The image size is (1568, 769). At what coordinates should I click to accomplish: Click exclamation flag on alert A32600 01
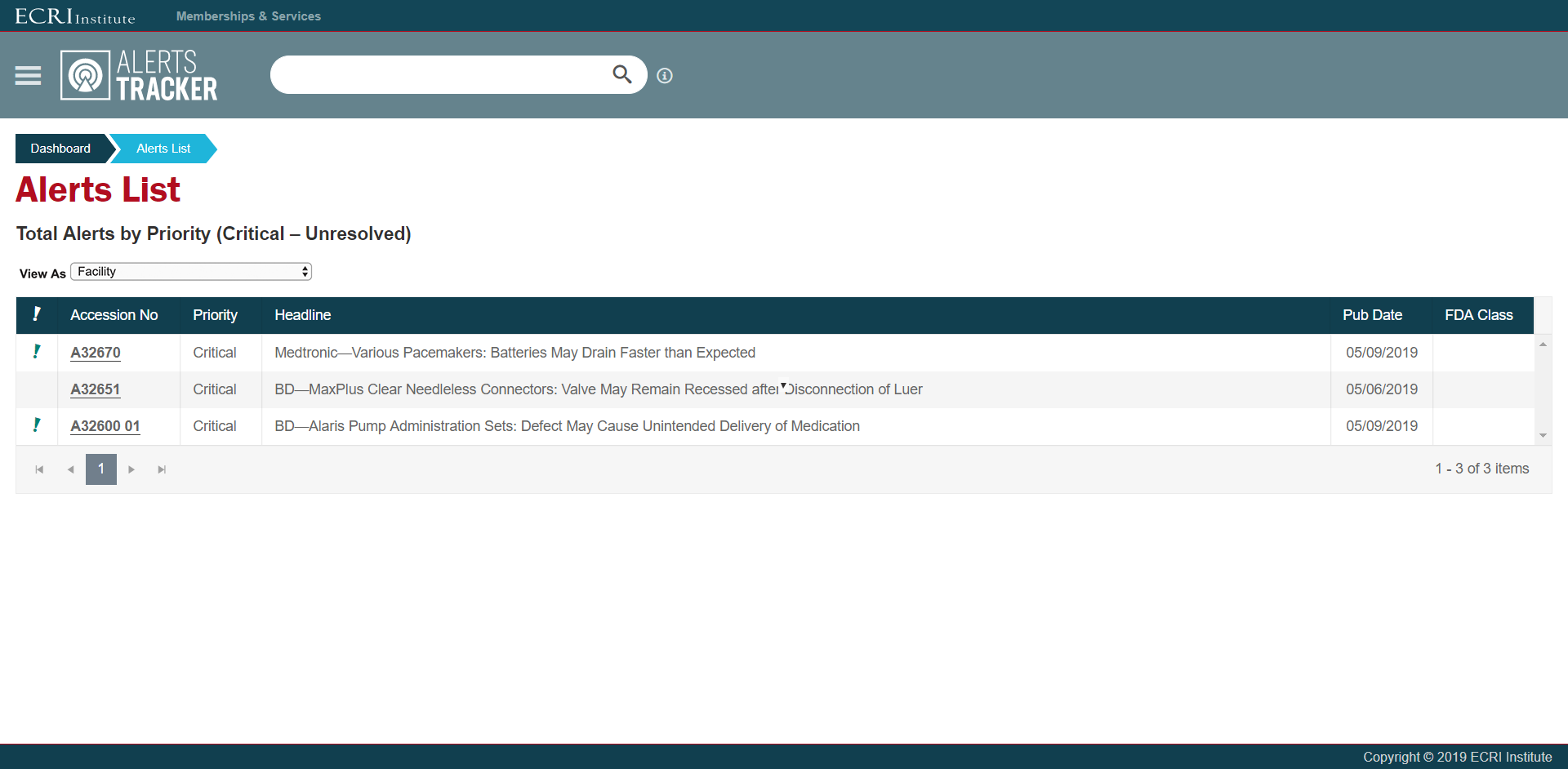37,425
